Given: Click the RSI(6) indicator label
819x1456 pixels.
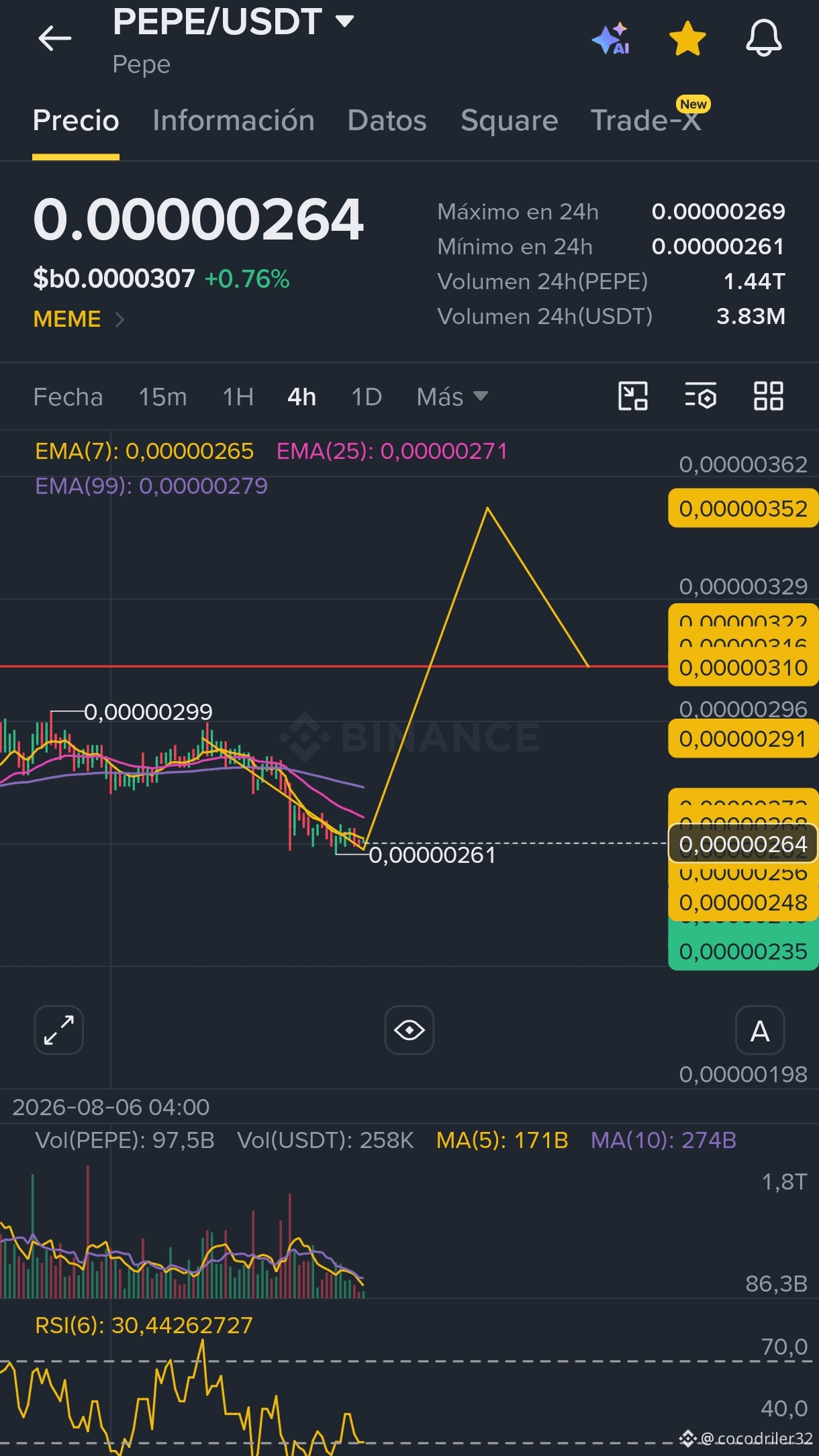Looking at the screenshot, I should click(144, 1325).
